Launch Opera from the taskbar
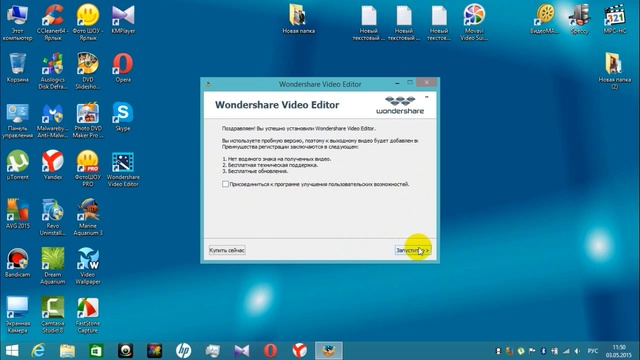Viewport: 640px width, 360px height. click(x=270, y=351)
